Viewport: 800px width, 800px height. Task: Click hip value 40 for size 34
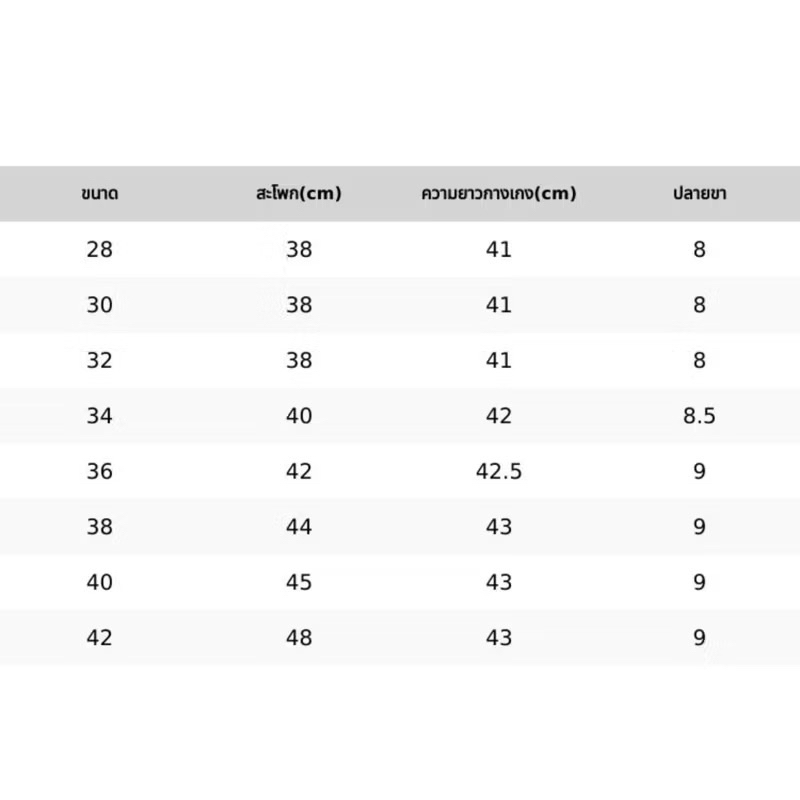[299, 416]
